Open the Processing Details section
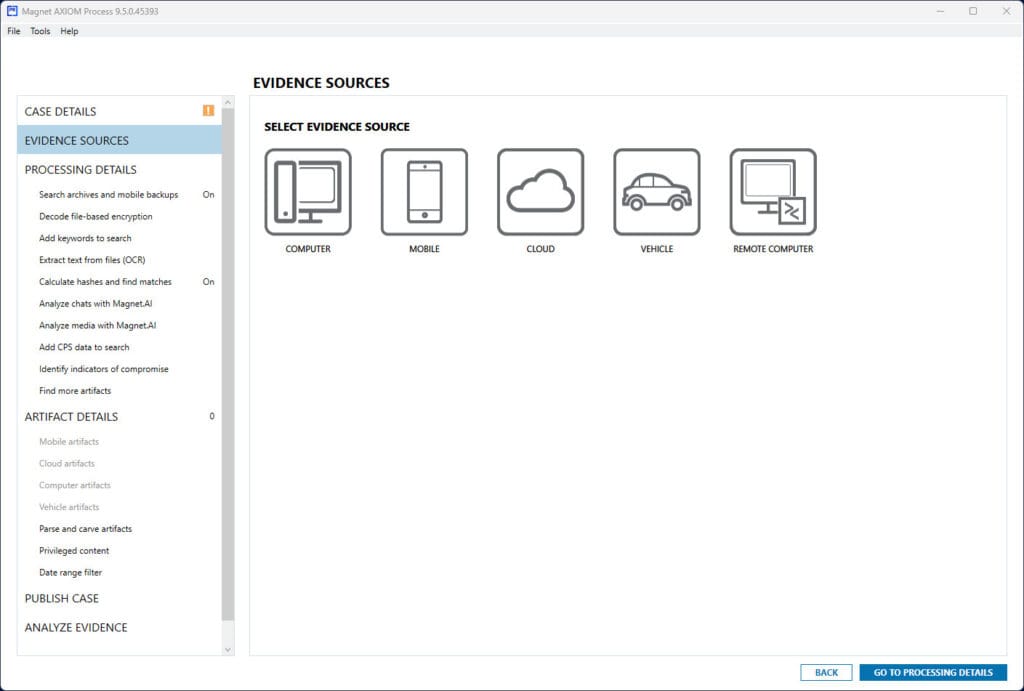 [81, 170]
